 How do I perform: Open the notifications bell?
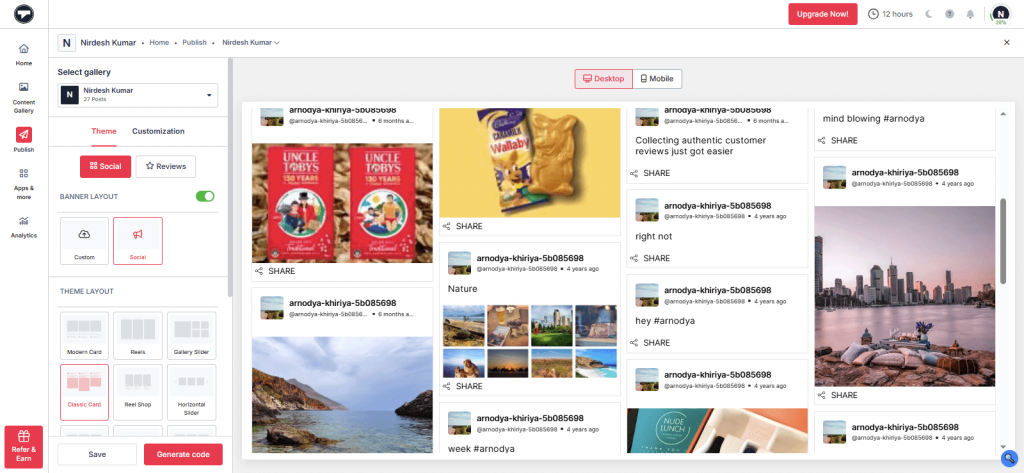coord(968,14)
